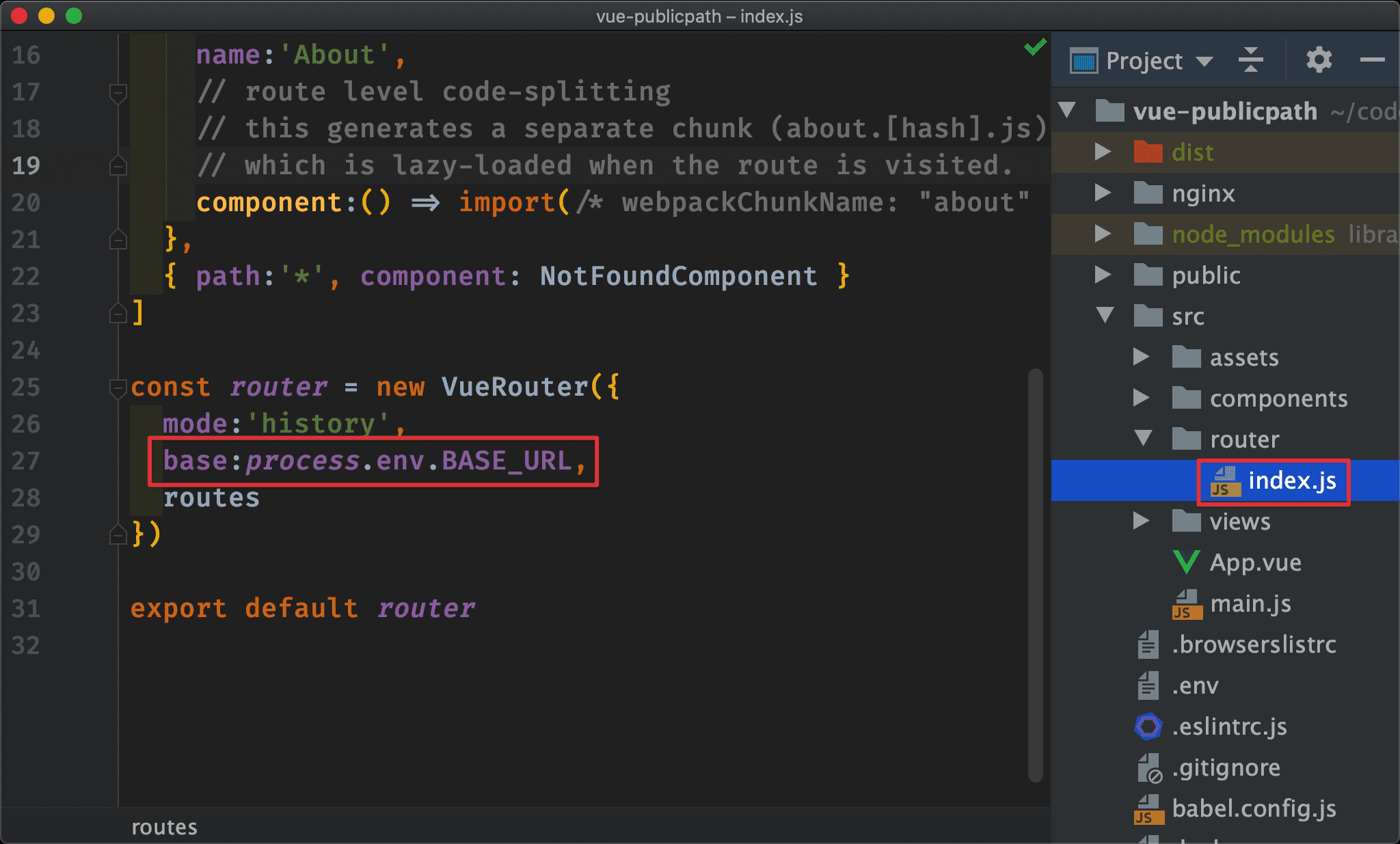
Task: Select the components folder icon
Action: pyautogui.click(x=1186, y=397)
